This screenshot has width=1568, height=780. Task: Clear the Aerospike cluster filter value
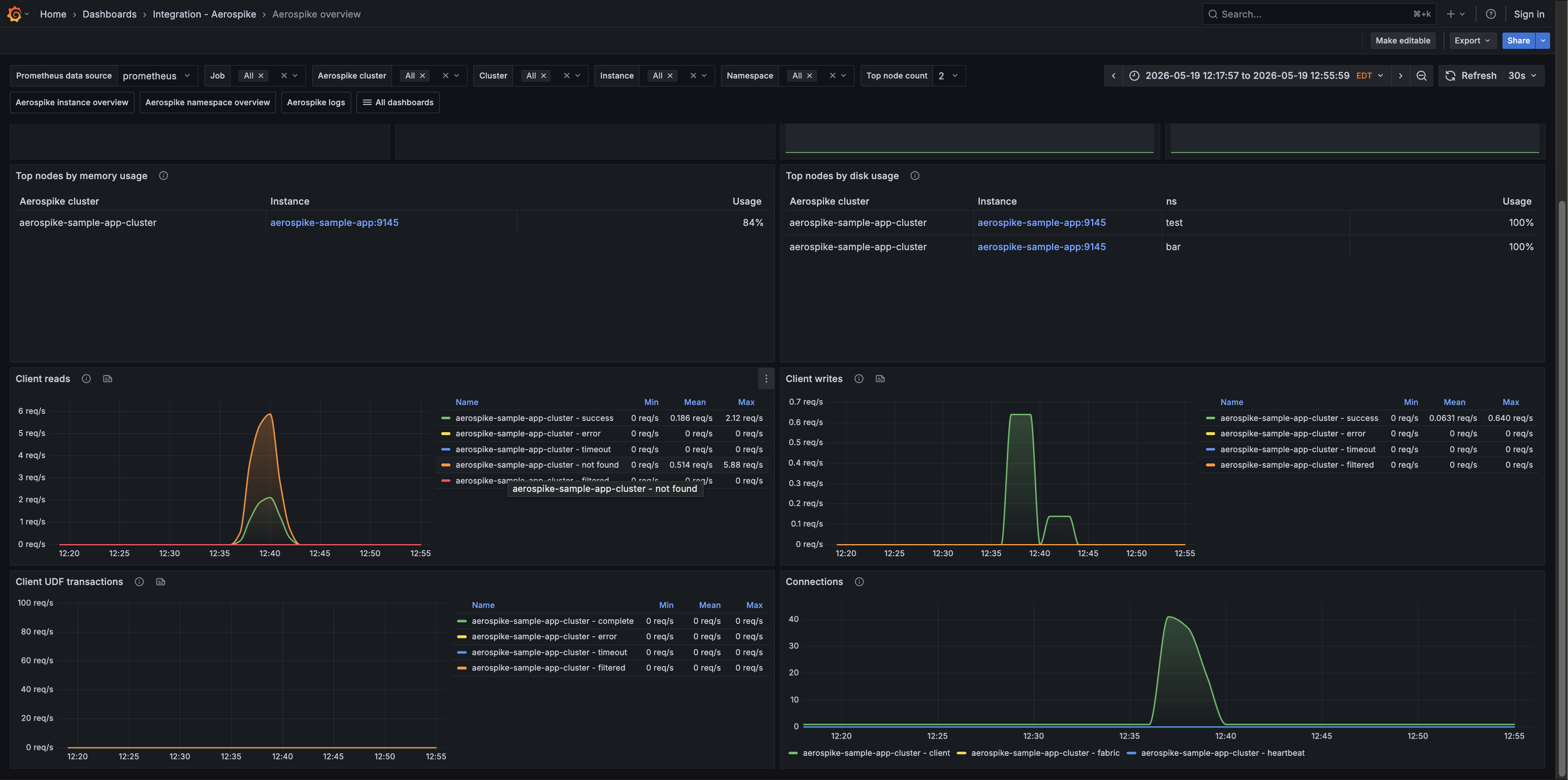tap(445, 76)
